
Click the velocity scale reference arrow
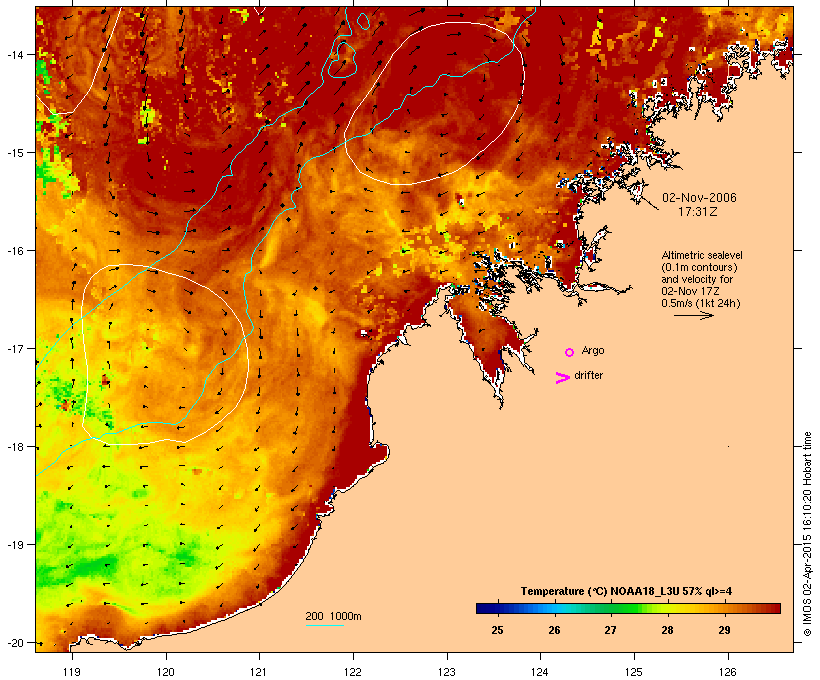pyautogui.click(x=693, y=315)
